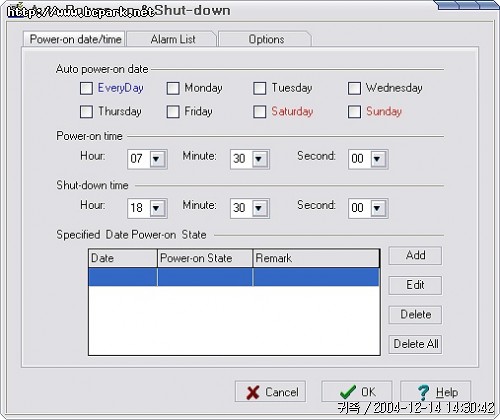Toggle the Wednesday checkbox

(x=354, y=88)
